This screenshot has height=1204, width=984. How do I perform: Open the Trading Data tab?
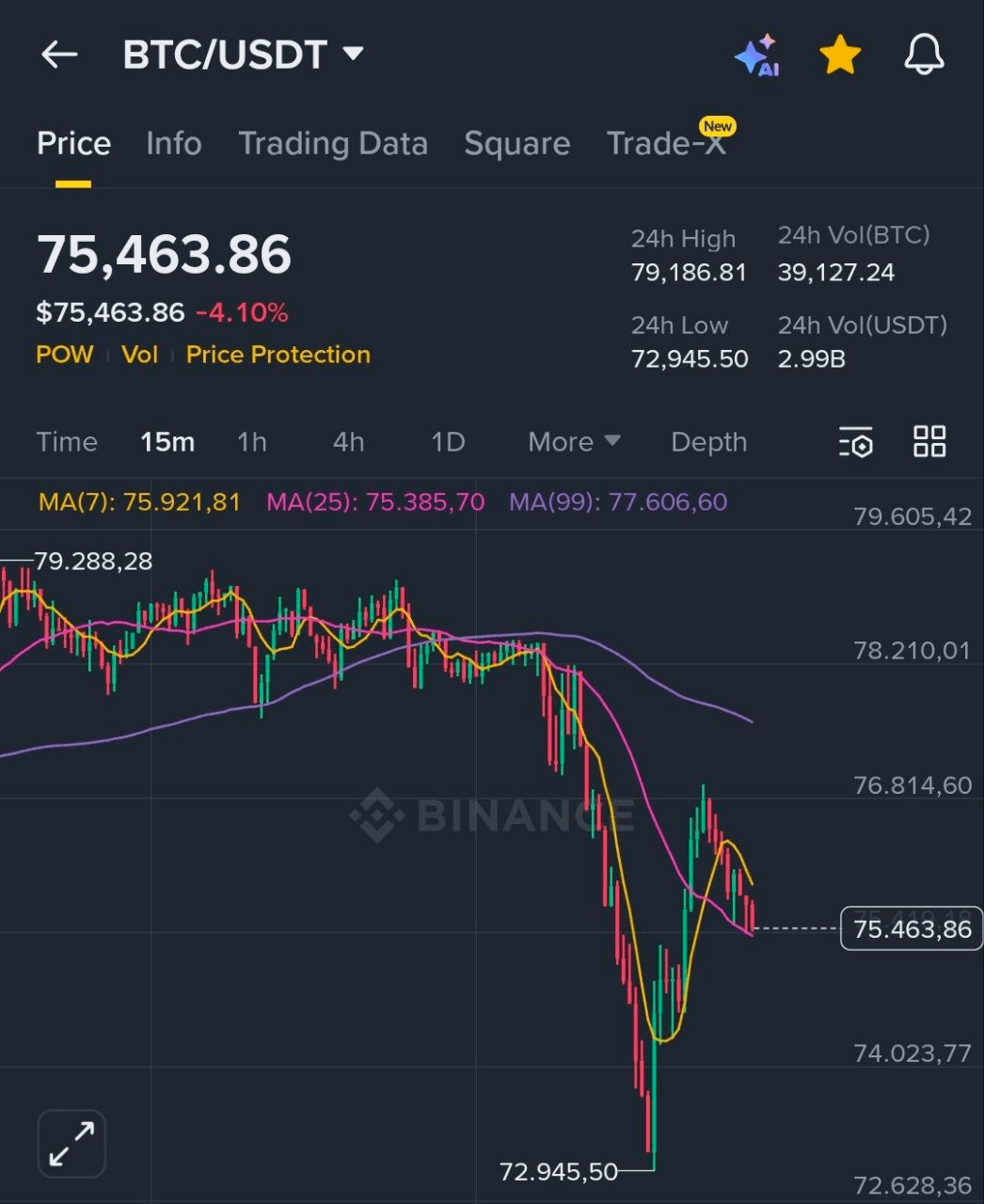click(x=333, y=144)
